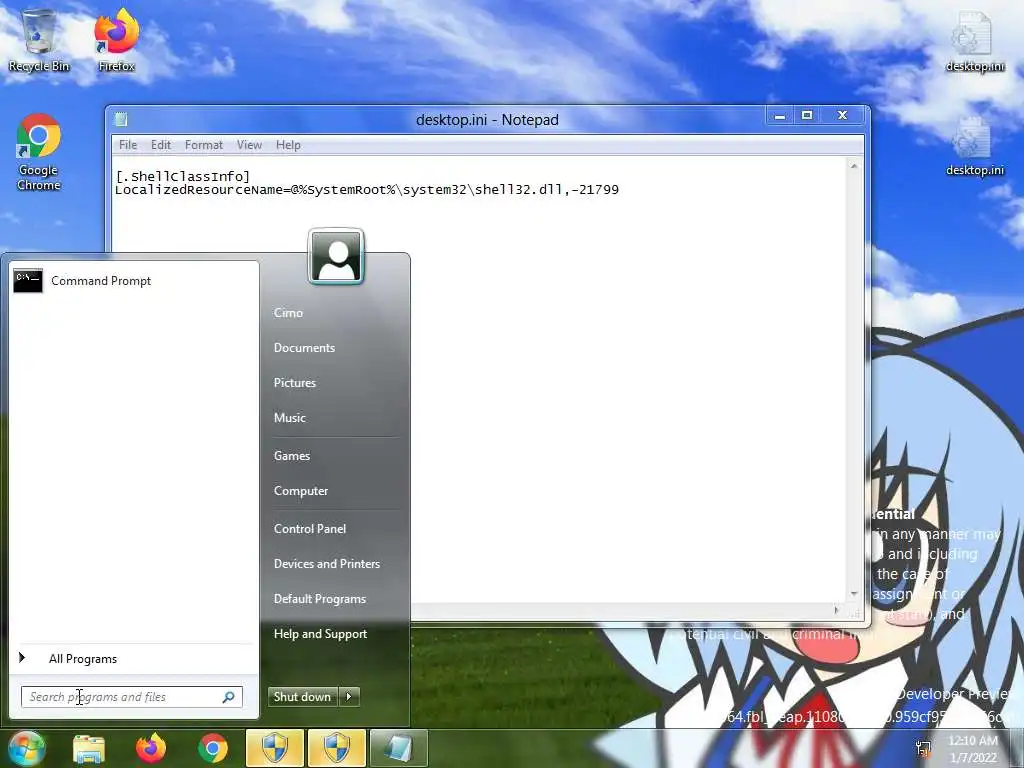Open the Format menu in Notepad
Screen dimensions: 1024x768
pyautogui.click(x=204, y=145)
